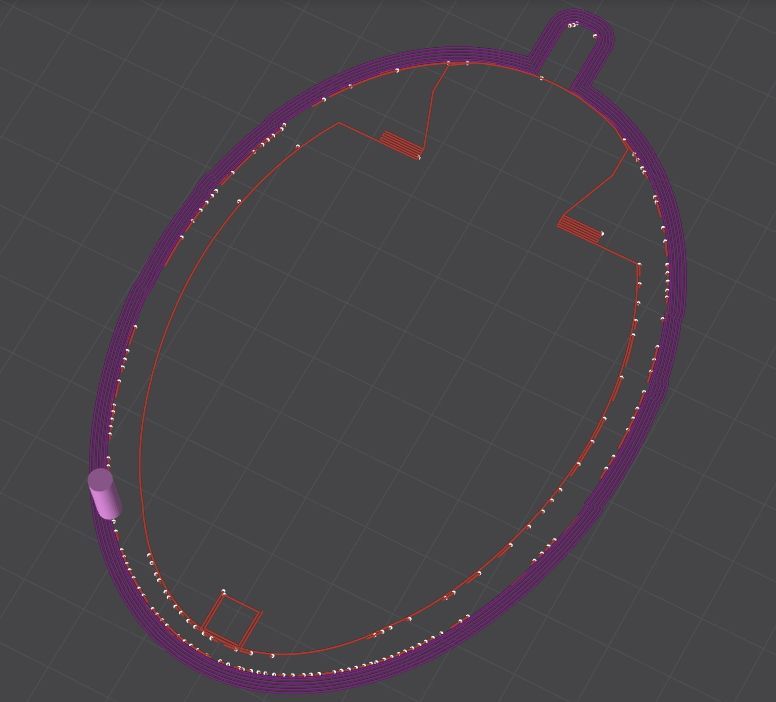Select the purple protruding tab loop at top
776x702 pixels.
tap(573, 48)
